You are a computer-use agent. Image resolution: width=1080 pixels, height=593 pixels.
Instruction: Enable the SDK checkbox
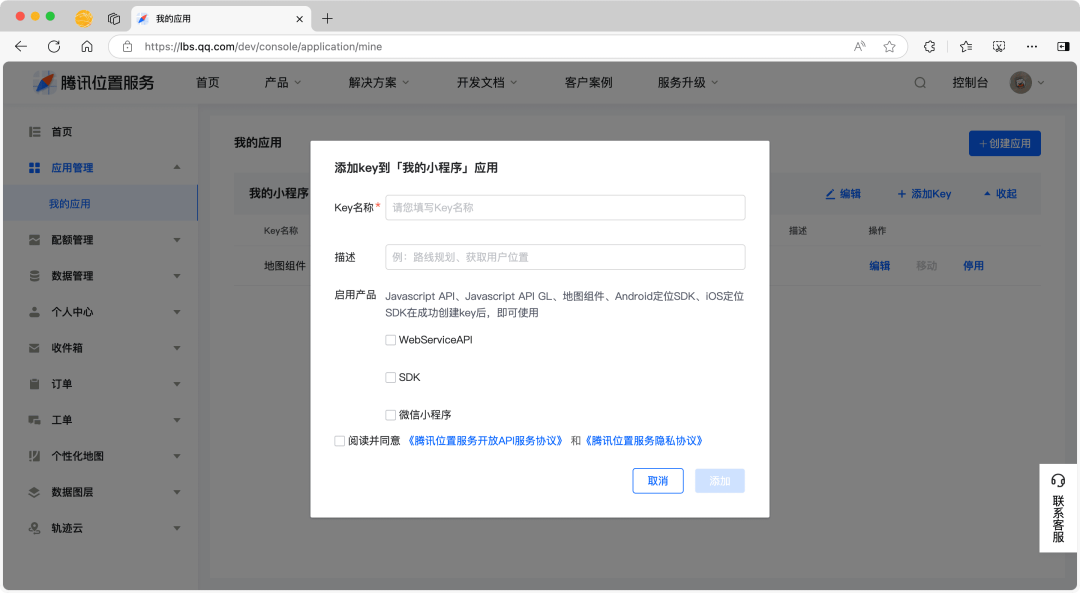point(391,377)
